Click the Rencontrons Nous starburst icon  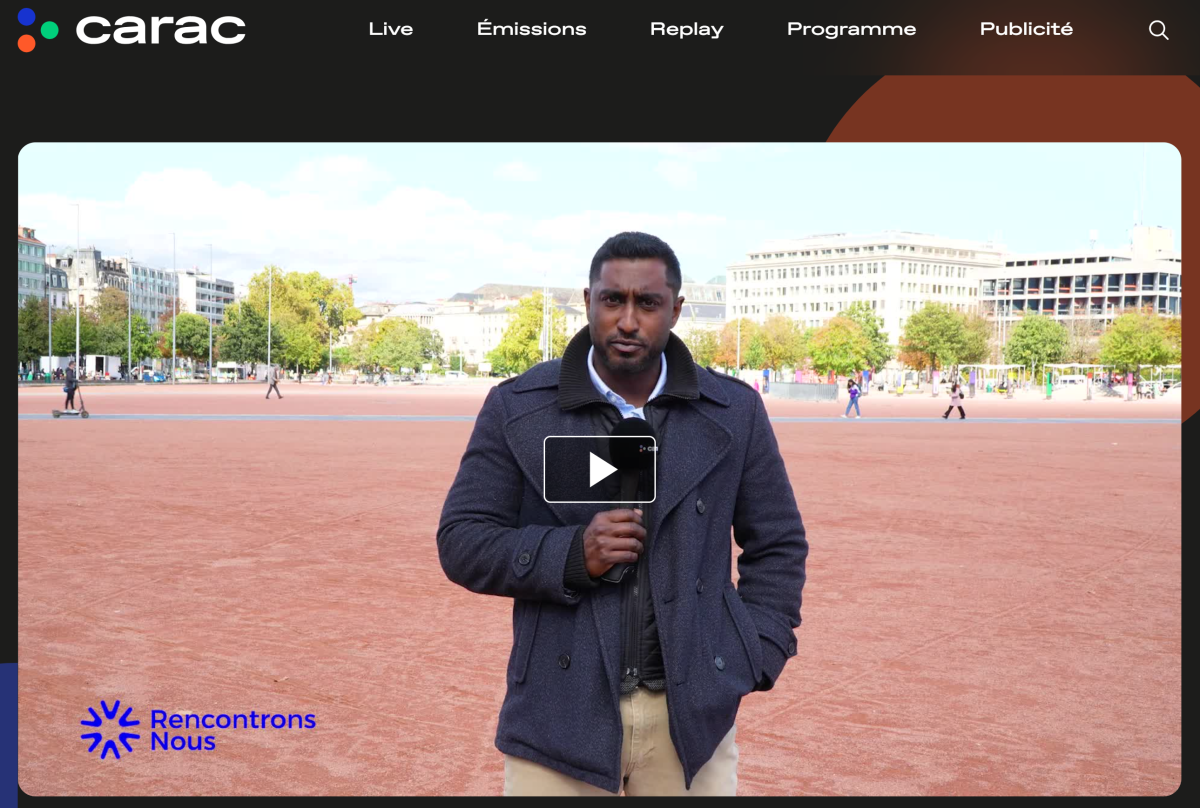pyautogui.click(x=110, y=729)
